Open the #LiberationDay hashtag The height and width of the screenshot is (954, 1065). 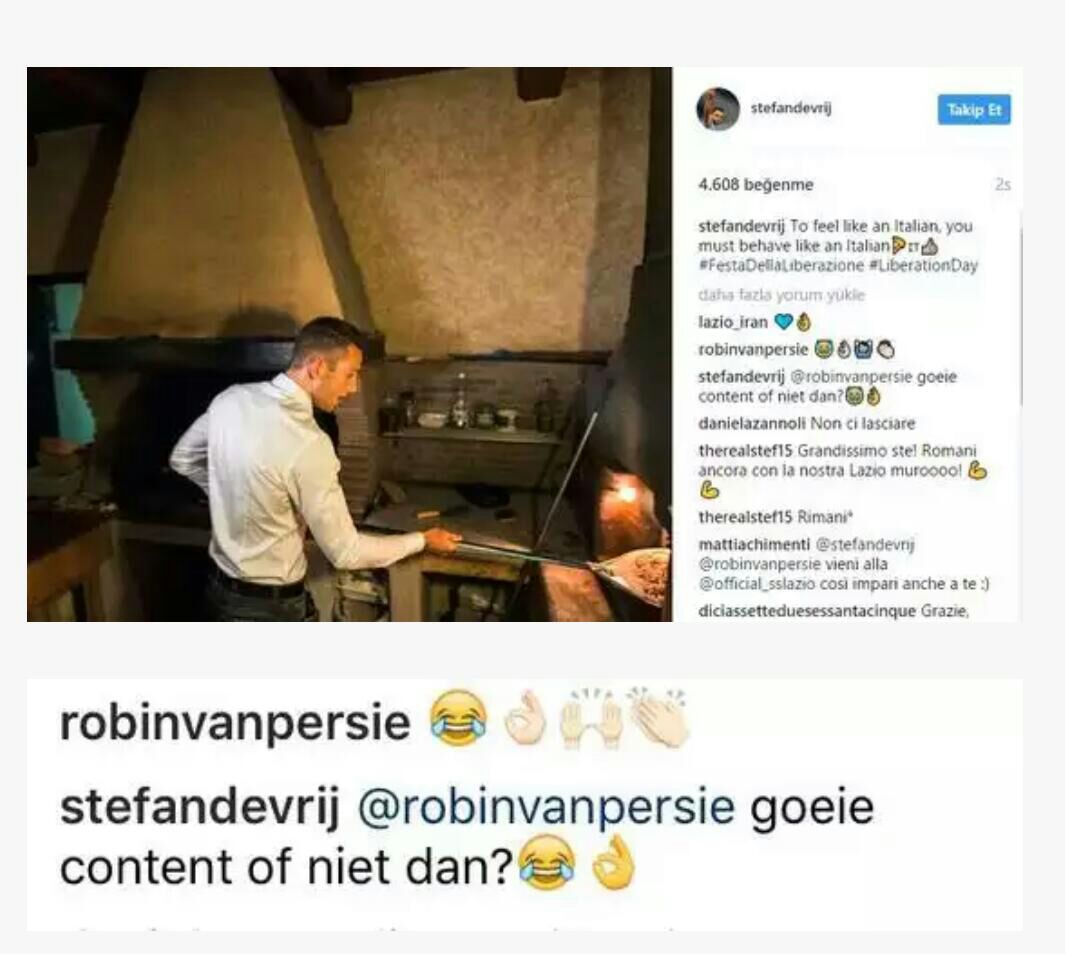(923, 265)
